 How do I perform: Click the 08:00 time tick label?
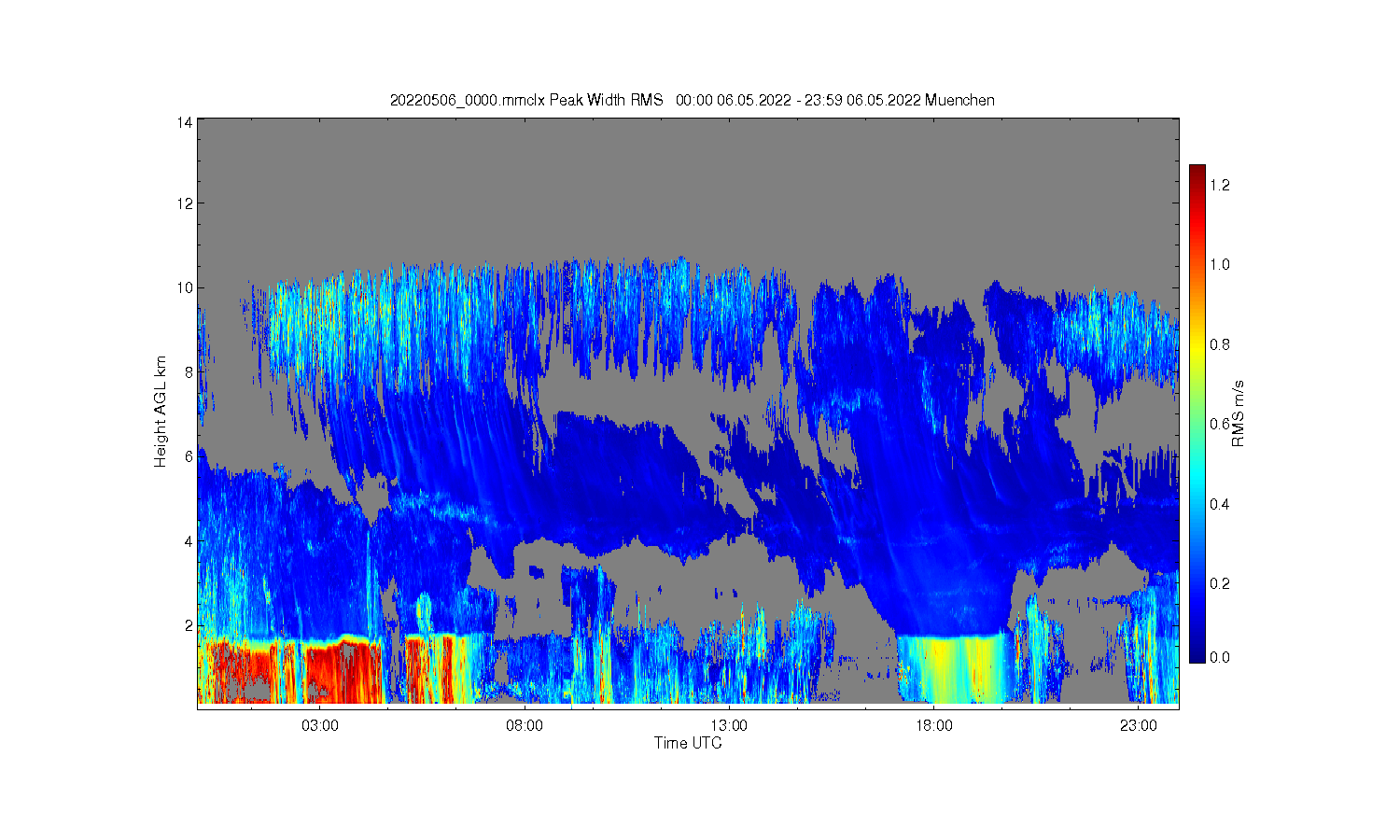click(x=525, y=725)
